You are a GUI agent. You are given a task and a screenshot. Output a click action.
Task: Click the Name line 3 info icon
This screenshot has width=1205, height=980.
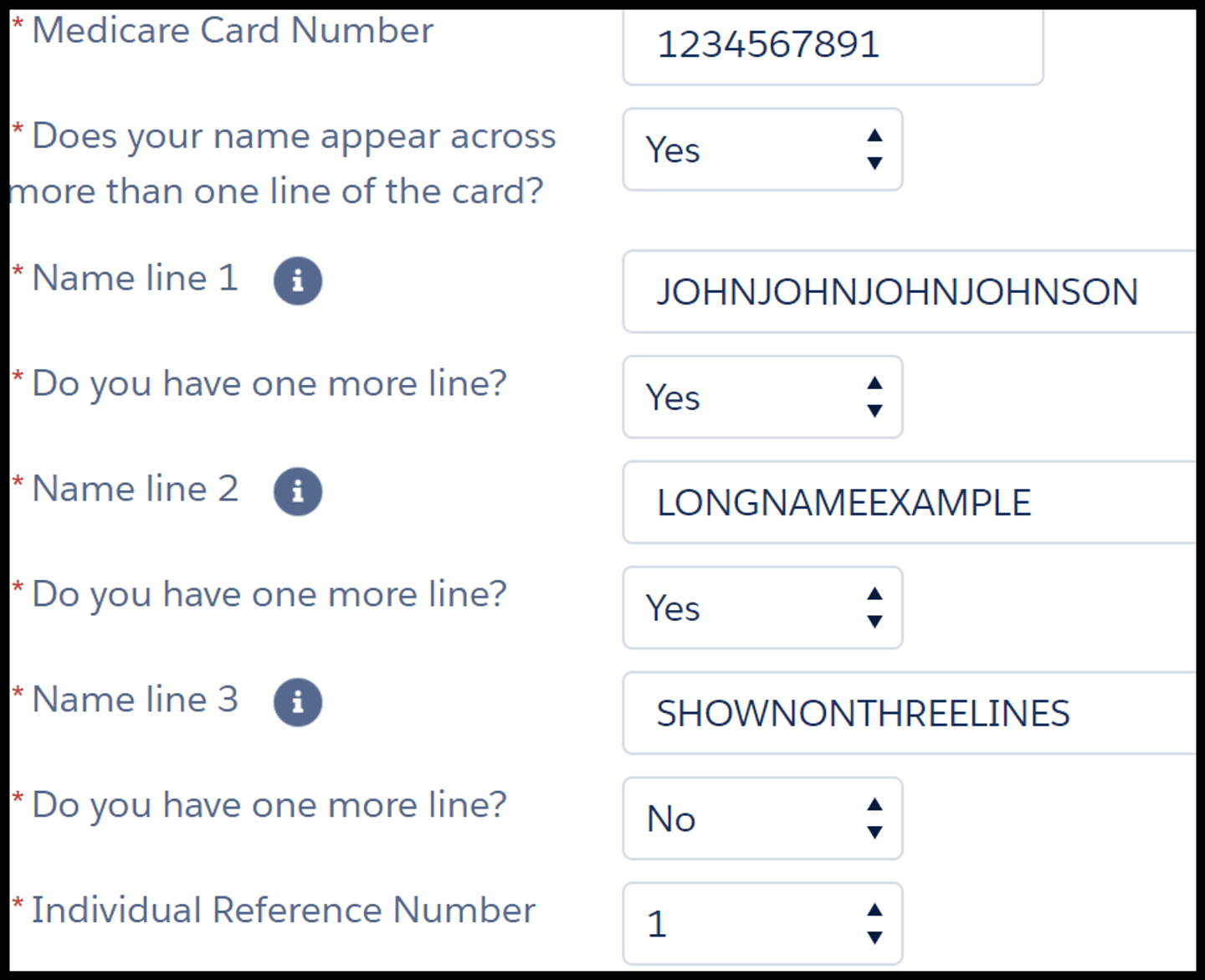297,701
